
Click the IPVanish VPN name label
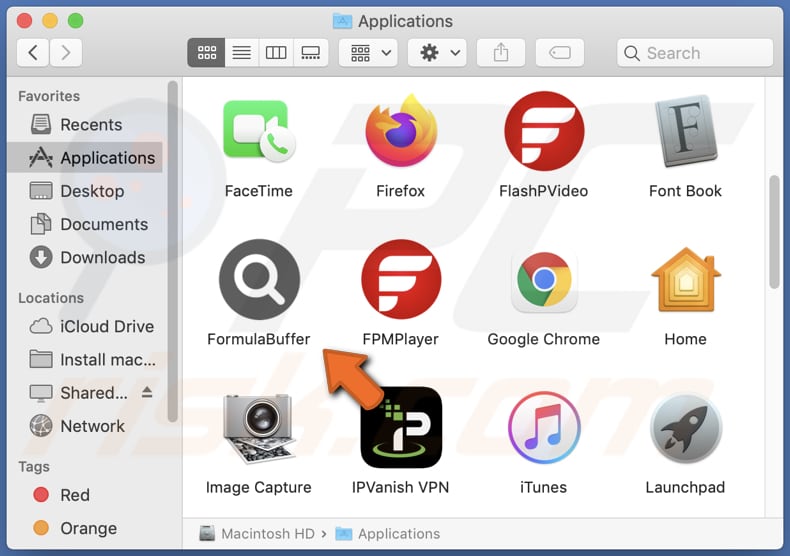pyautogui.click(x=401, y=487)
